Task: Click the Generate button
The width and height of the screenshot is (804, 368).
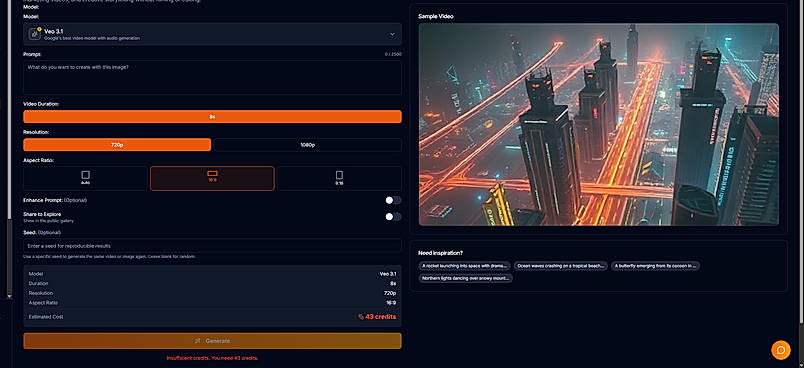Action: [x=212, y=341]
